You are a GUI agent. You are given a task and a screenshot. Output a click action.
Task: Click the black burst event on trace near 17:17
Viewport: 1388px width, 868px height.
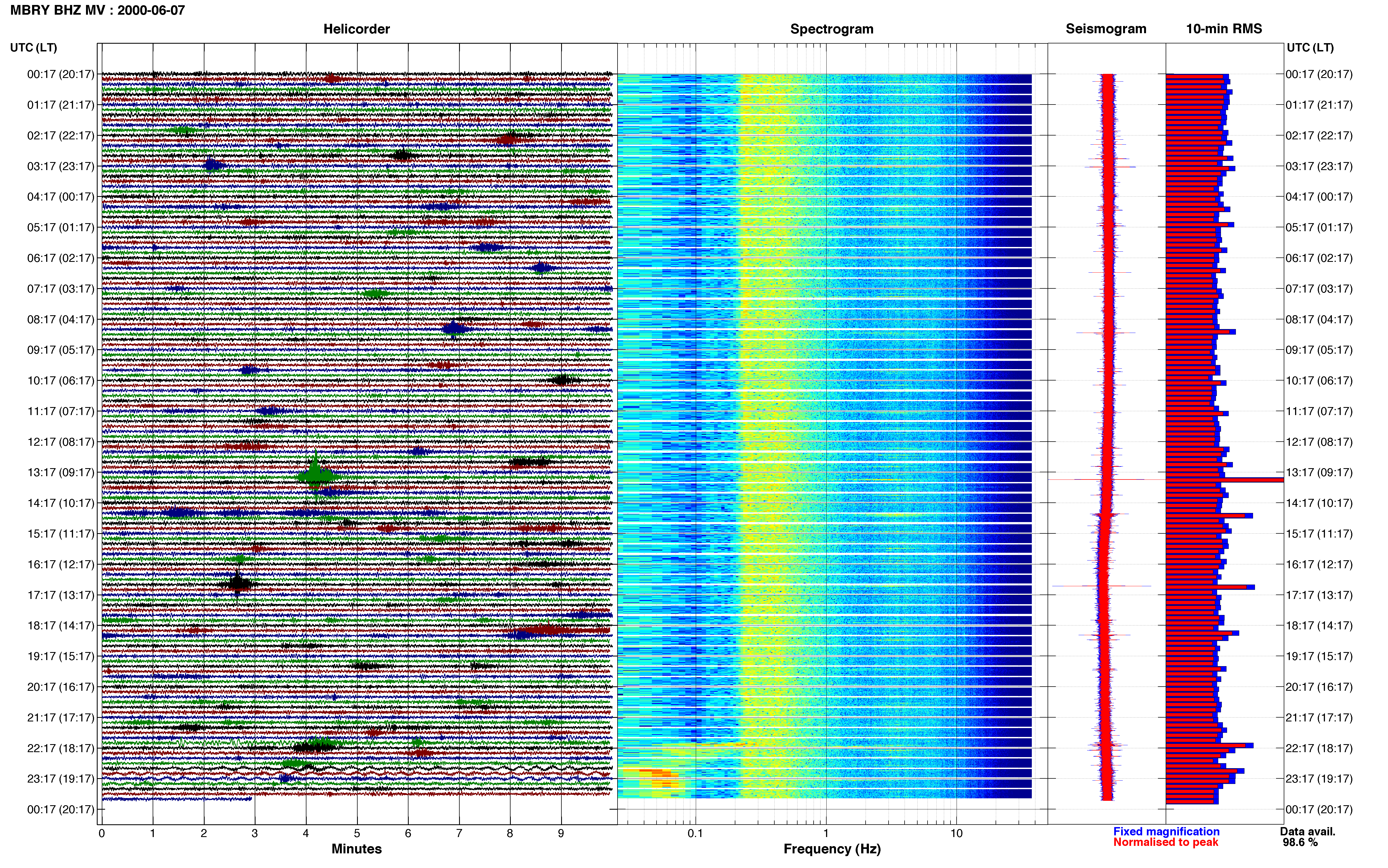point(238,584)
